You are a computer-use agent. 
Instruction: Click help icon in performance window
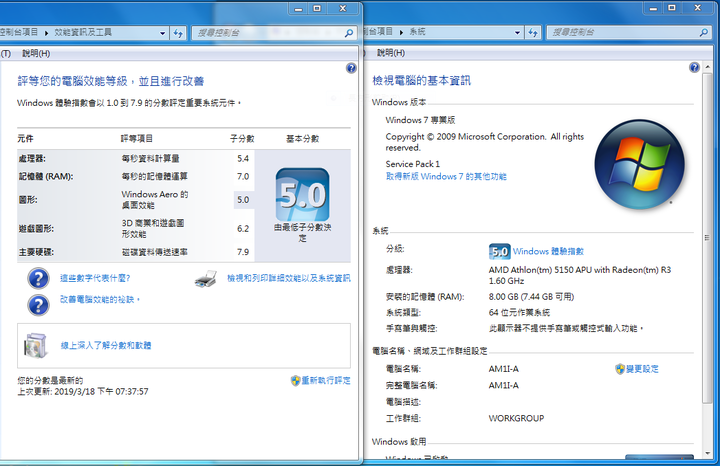[x=351, y=68]
